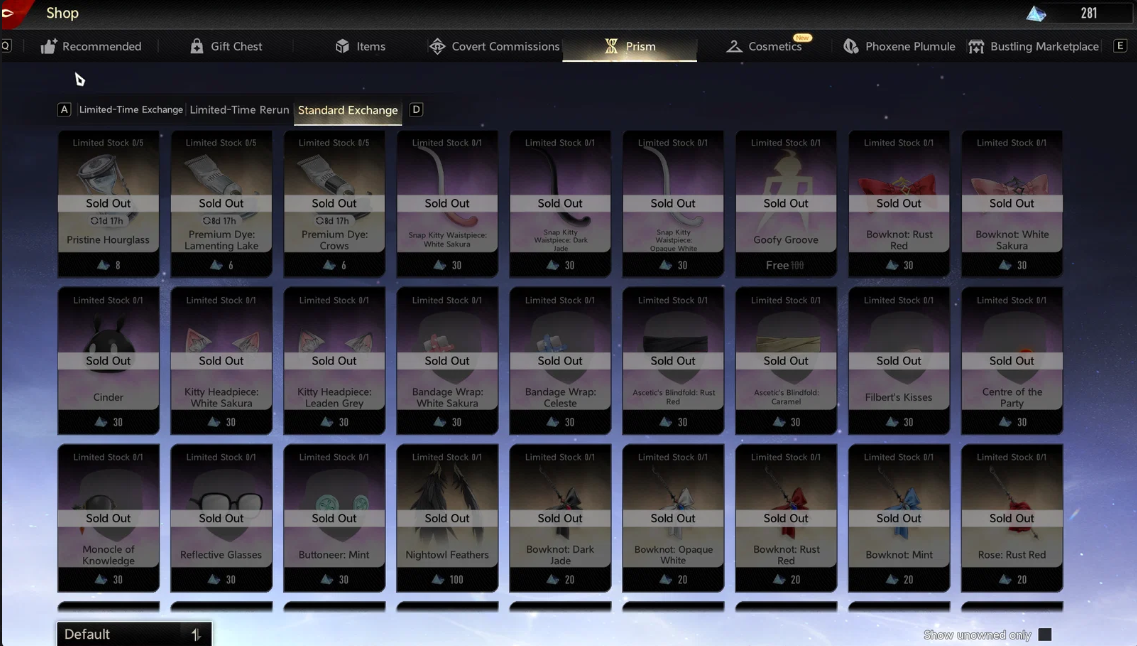
Task: Select Bowknot: Opaque White card
Action: tap(673, 518)
